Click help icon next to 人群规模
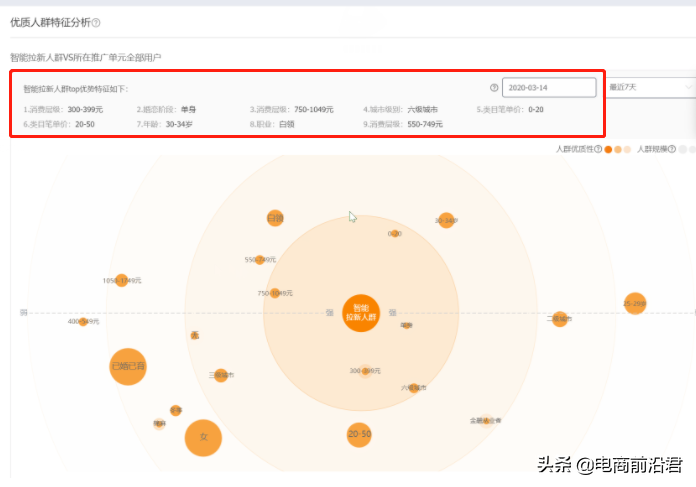This screenshot has height=487, width=696. [x=672, y=149]
